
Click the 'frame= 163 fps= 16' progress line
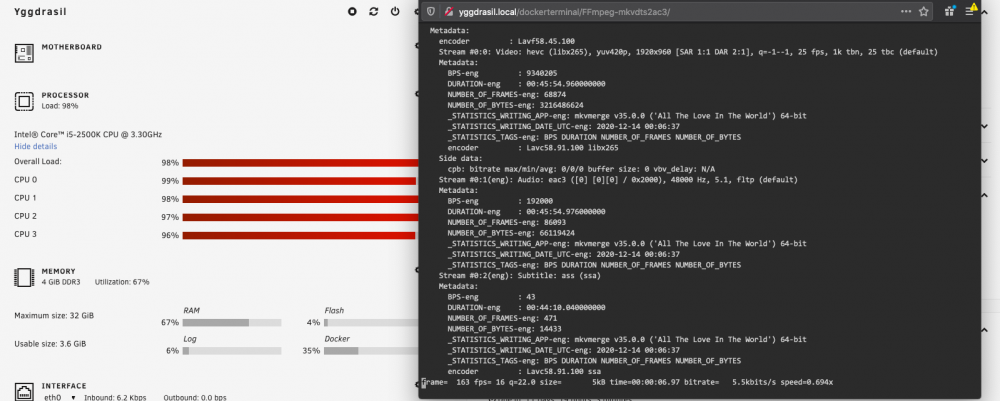(x=628, y=382)
